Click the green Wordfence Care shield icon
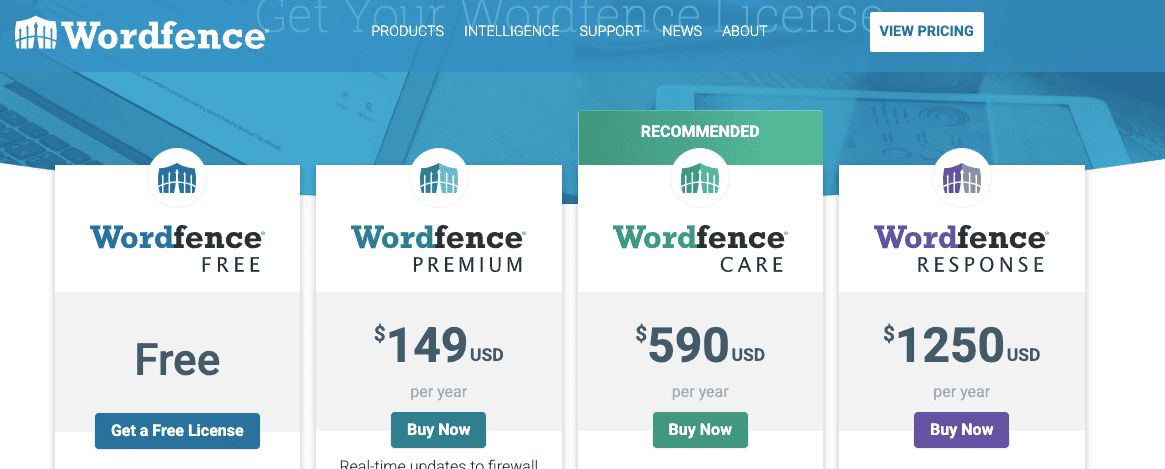The height and width of the screenshot is (469, 1165). click(700, 179)
